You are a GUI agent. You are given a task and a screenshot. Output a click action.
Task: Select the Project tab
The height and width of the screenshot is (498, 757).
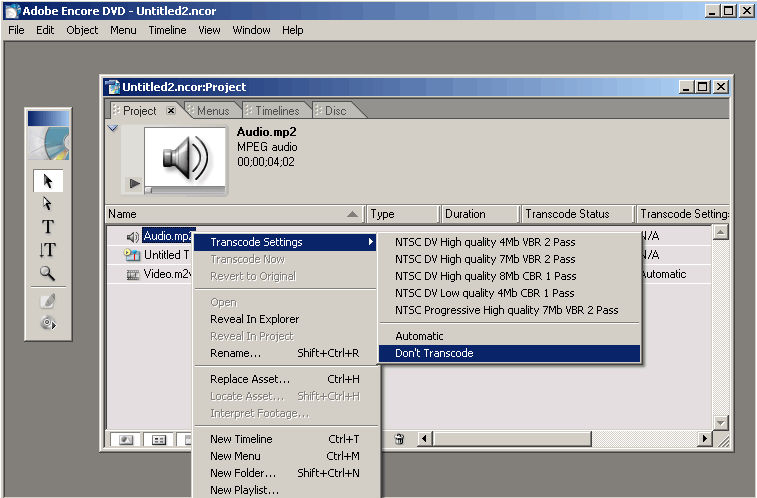pyautogui.click(x=140, y=111)
